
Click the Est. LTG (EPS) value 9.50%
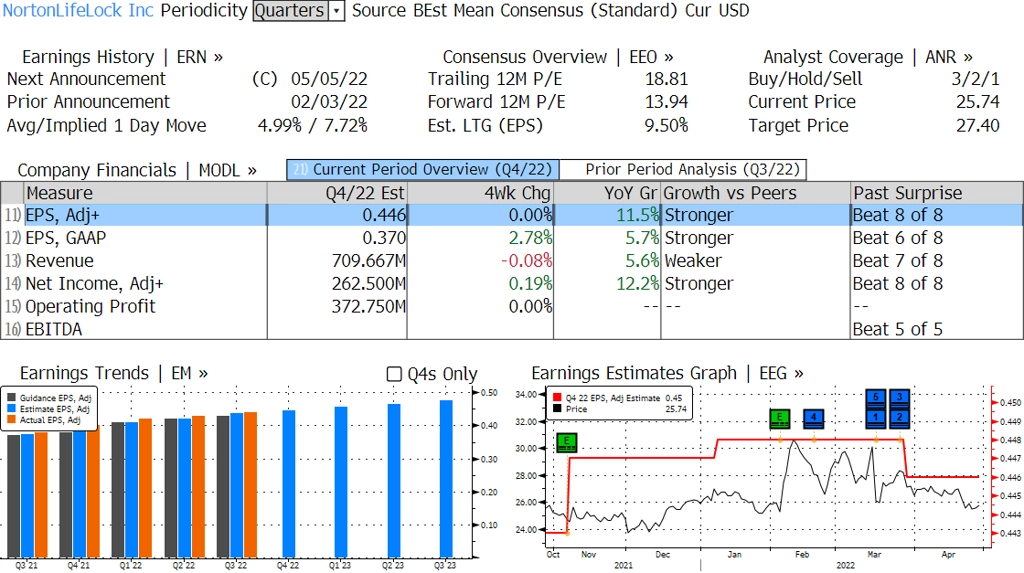666,125
